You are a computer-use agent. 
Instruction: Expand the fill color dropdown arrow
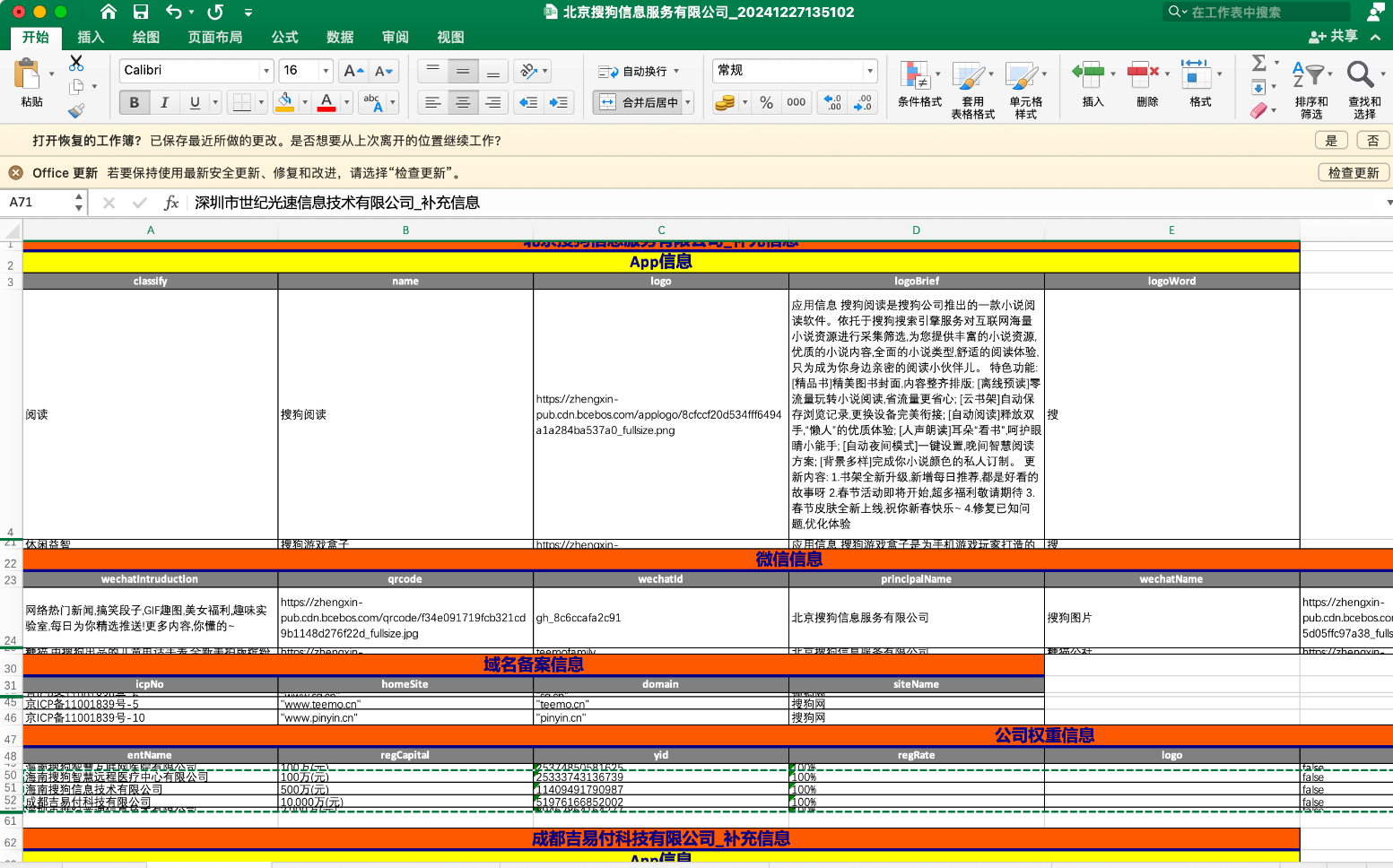(305, 102)
